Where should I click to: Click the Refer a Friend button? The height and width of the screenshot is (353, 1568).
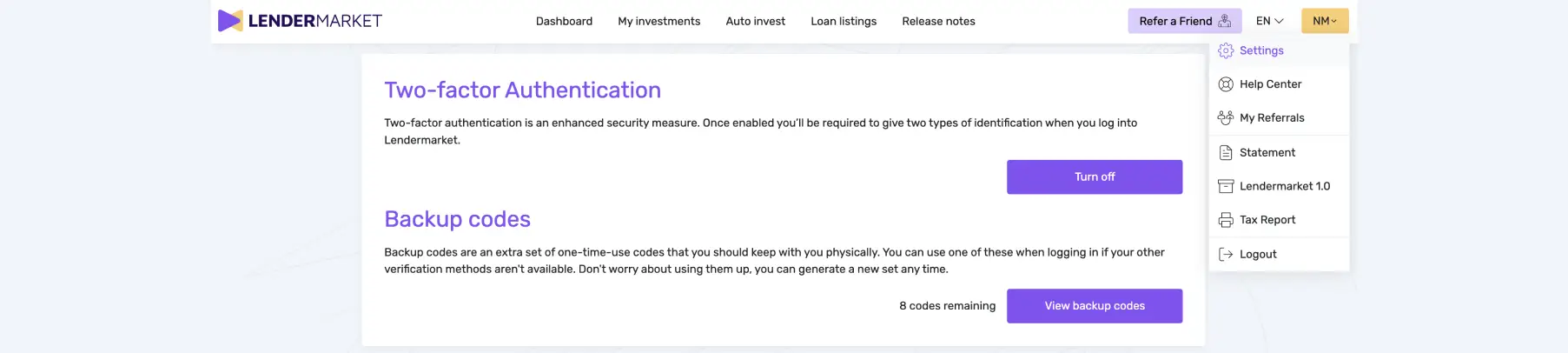point(1175,21)
